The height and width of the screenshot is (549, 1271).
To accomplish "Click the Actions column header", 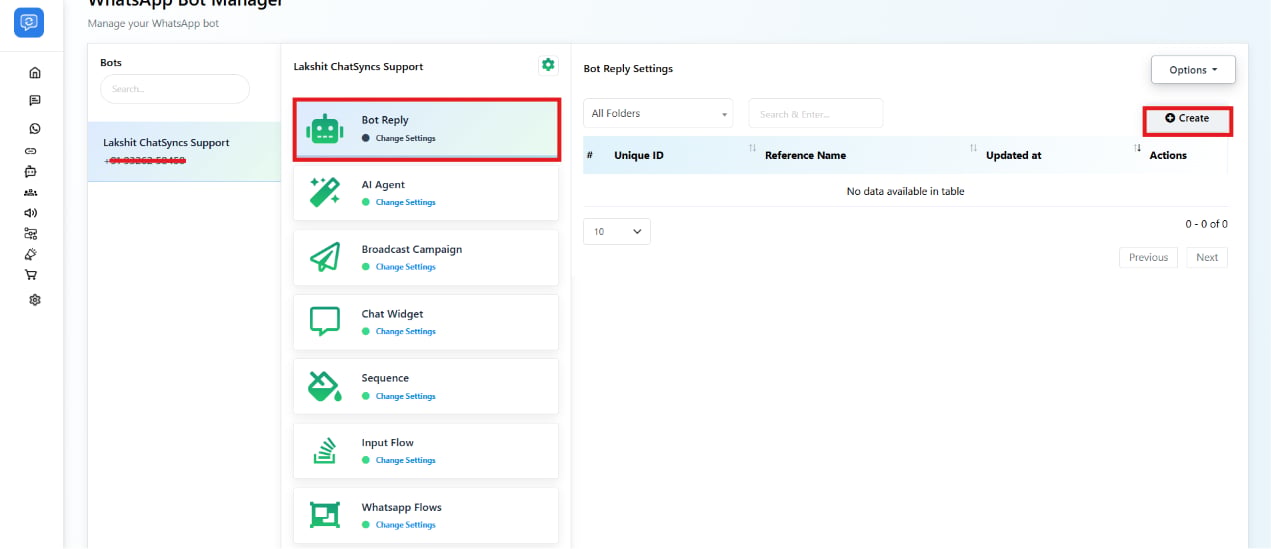I will tap(1168, 155).
